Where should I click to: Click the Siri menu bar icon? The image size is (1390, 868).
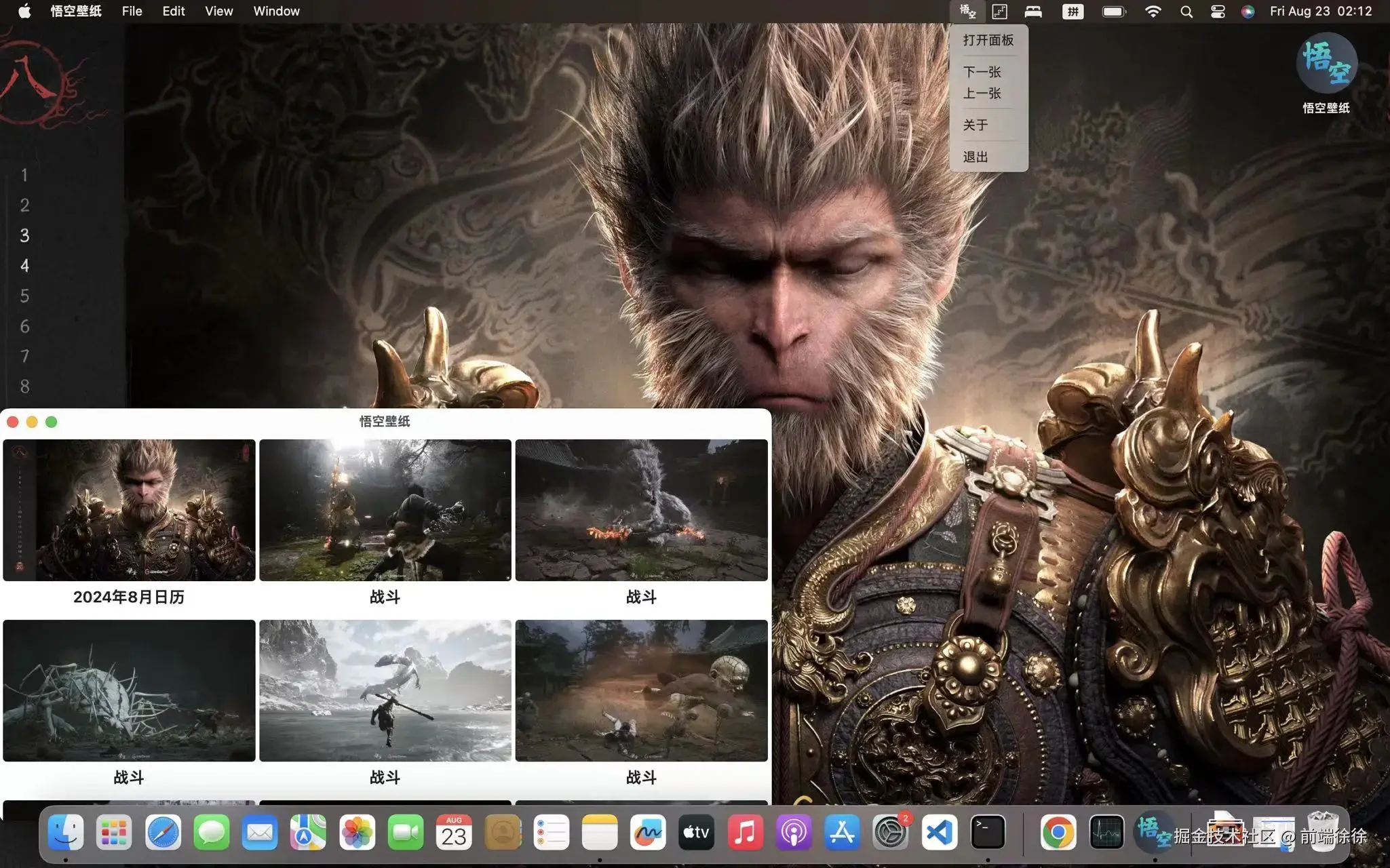click(1248, 12)
